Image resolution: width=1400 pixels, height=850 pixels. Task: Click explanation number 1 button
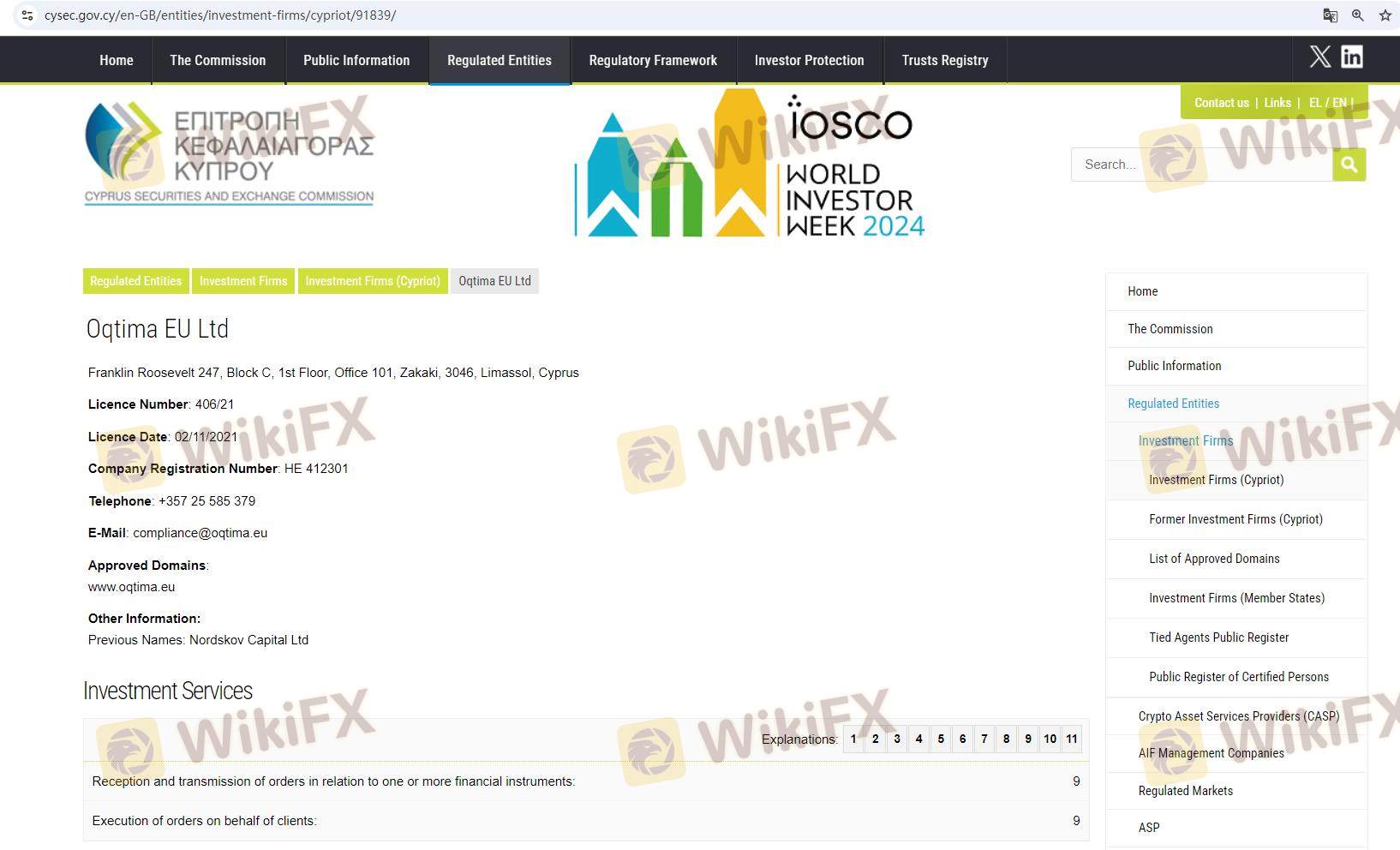pos(853,739)
